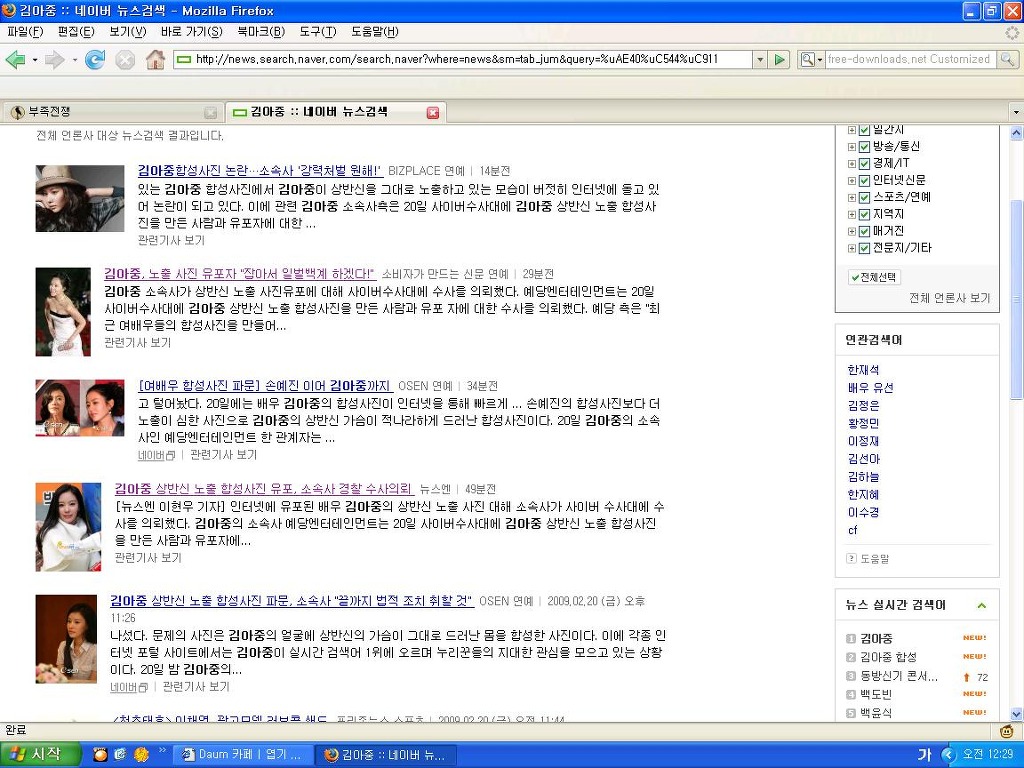Uncheck the 방송/통신 checkbox
Viewport: 1024px width, 768px height.
point(864,147)
